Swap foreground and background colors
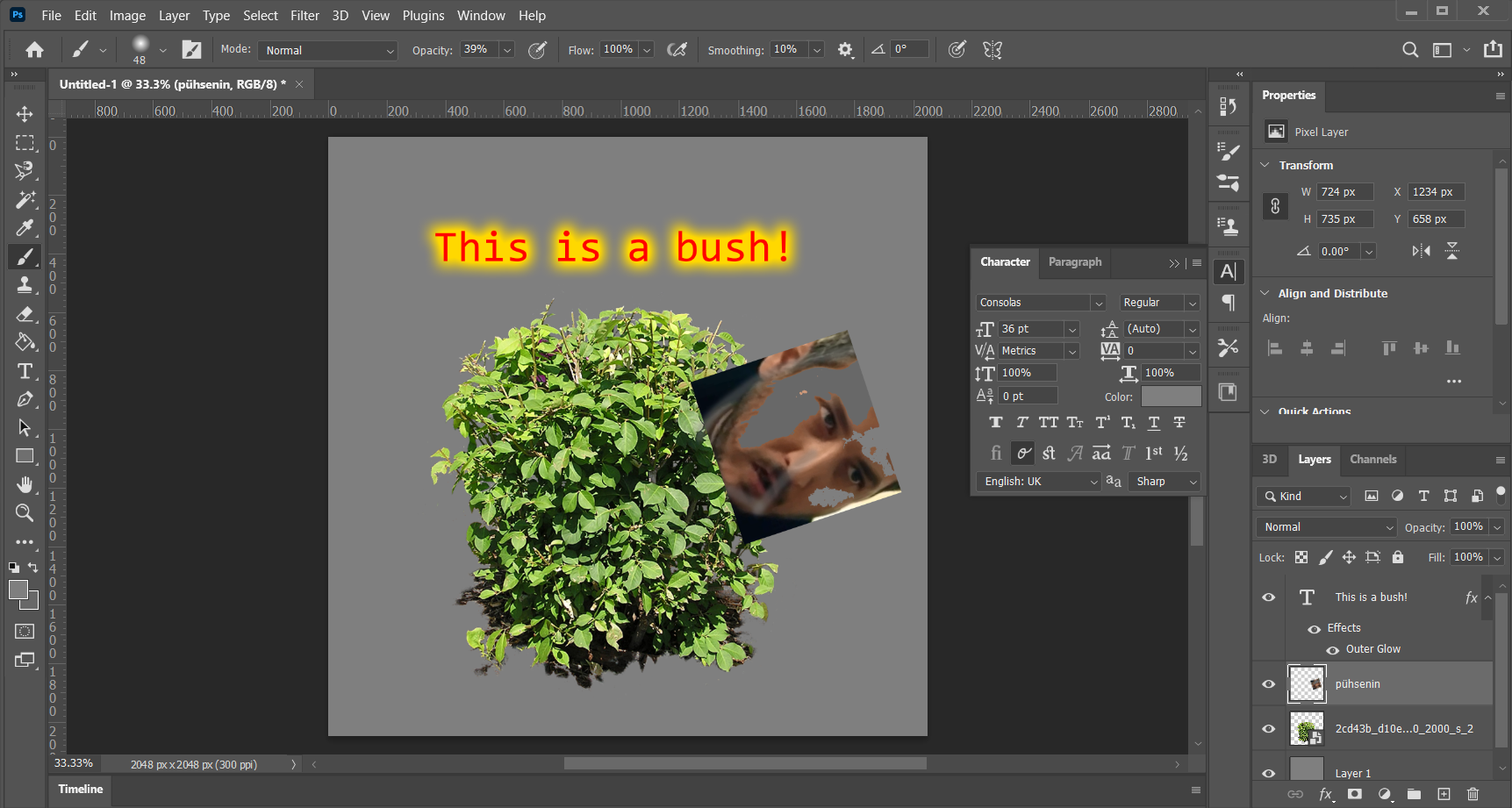 coord(33,567)
